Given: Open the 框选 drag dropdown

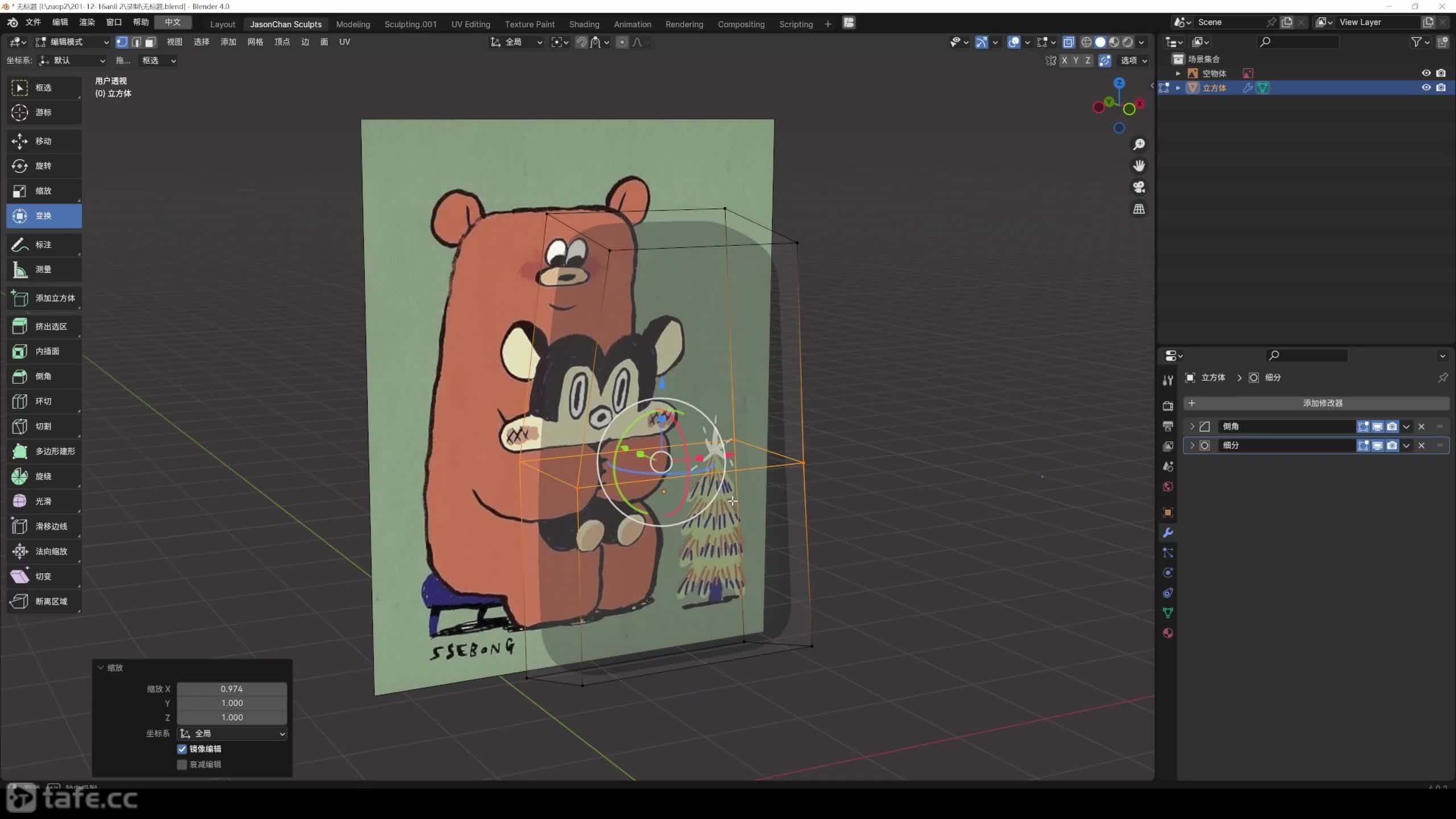Looking at the screenshot, I should [x=158, y=60].
